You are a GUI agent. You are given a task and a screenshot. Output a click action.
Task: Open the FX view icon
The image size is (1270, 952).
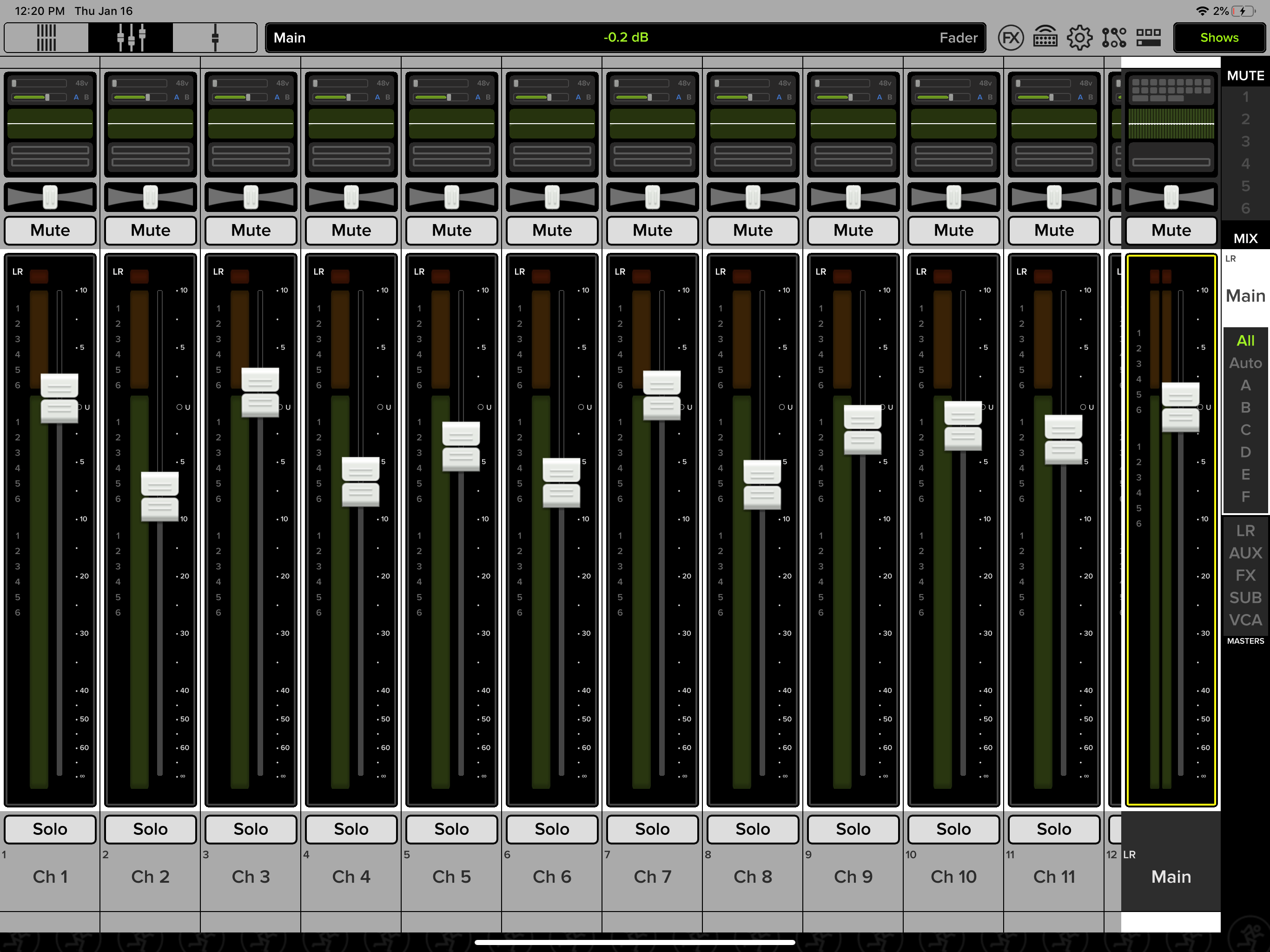pos(1011,38)
